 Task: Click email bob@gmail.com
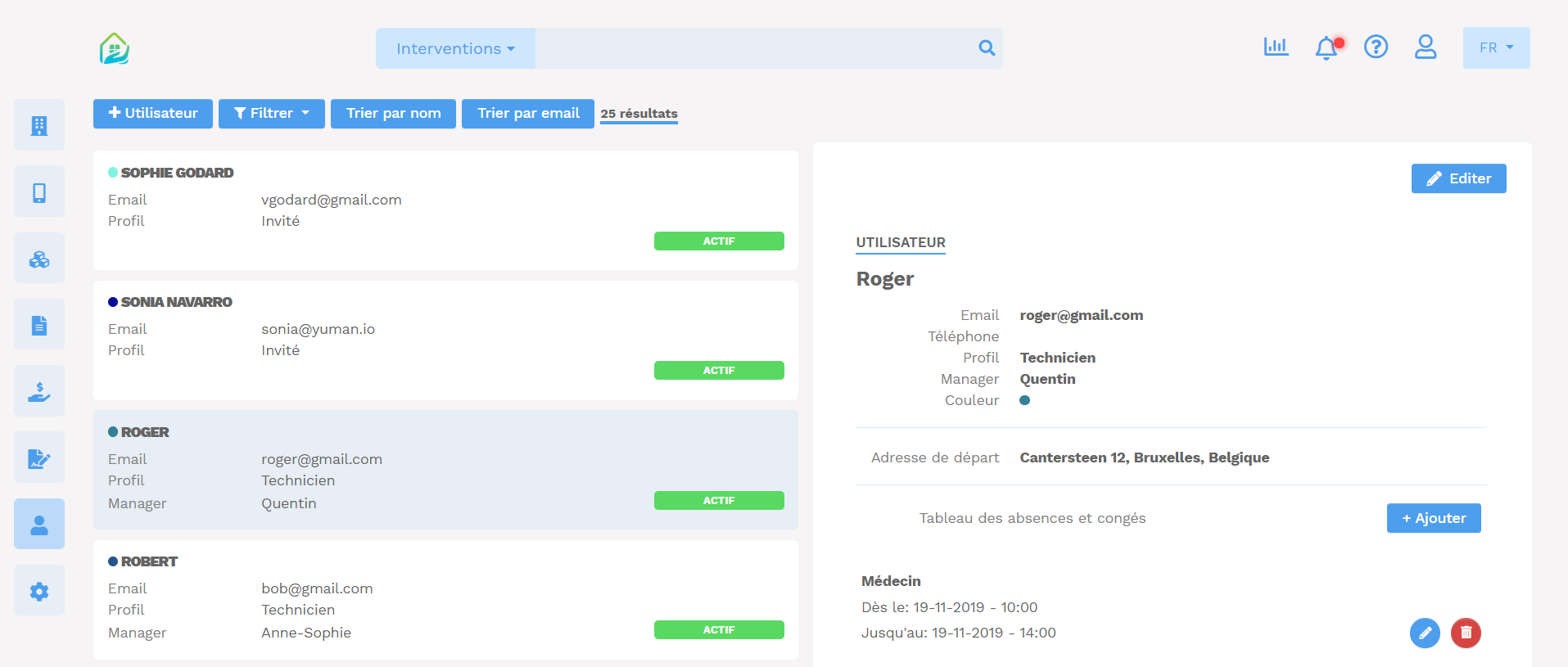[317, 588]
